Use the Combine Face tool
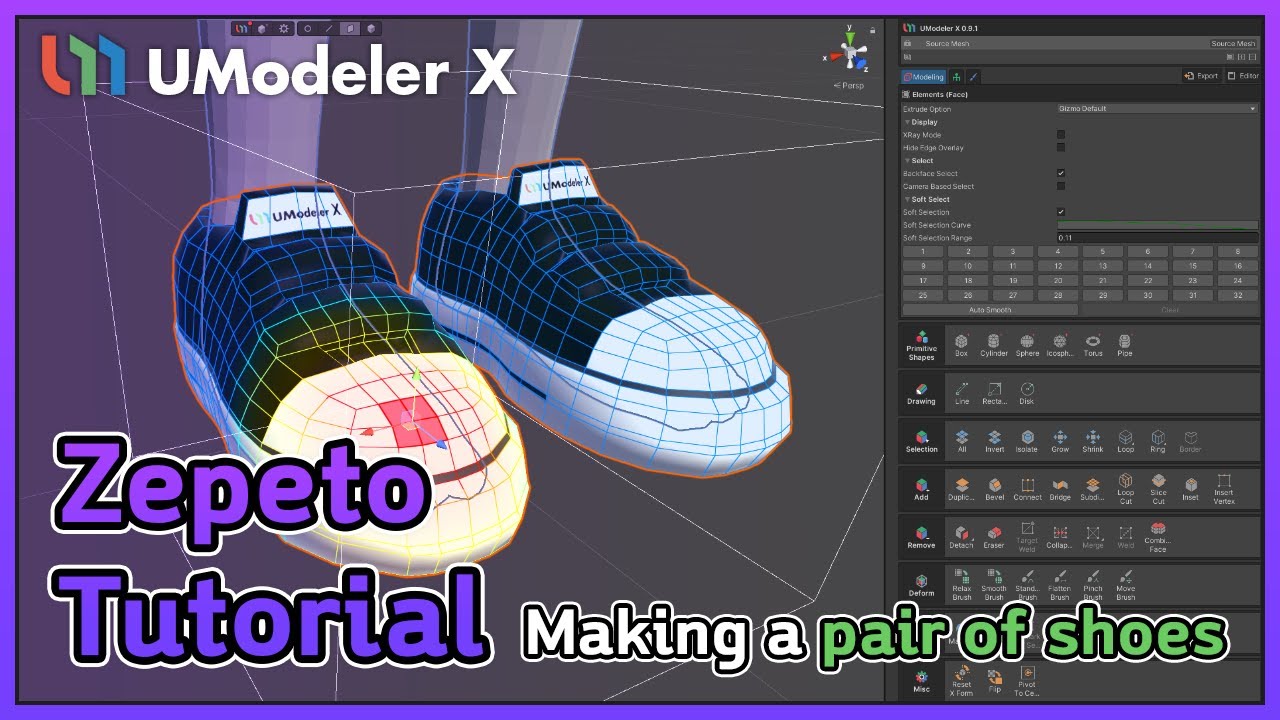 pos(1158,535)
